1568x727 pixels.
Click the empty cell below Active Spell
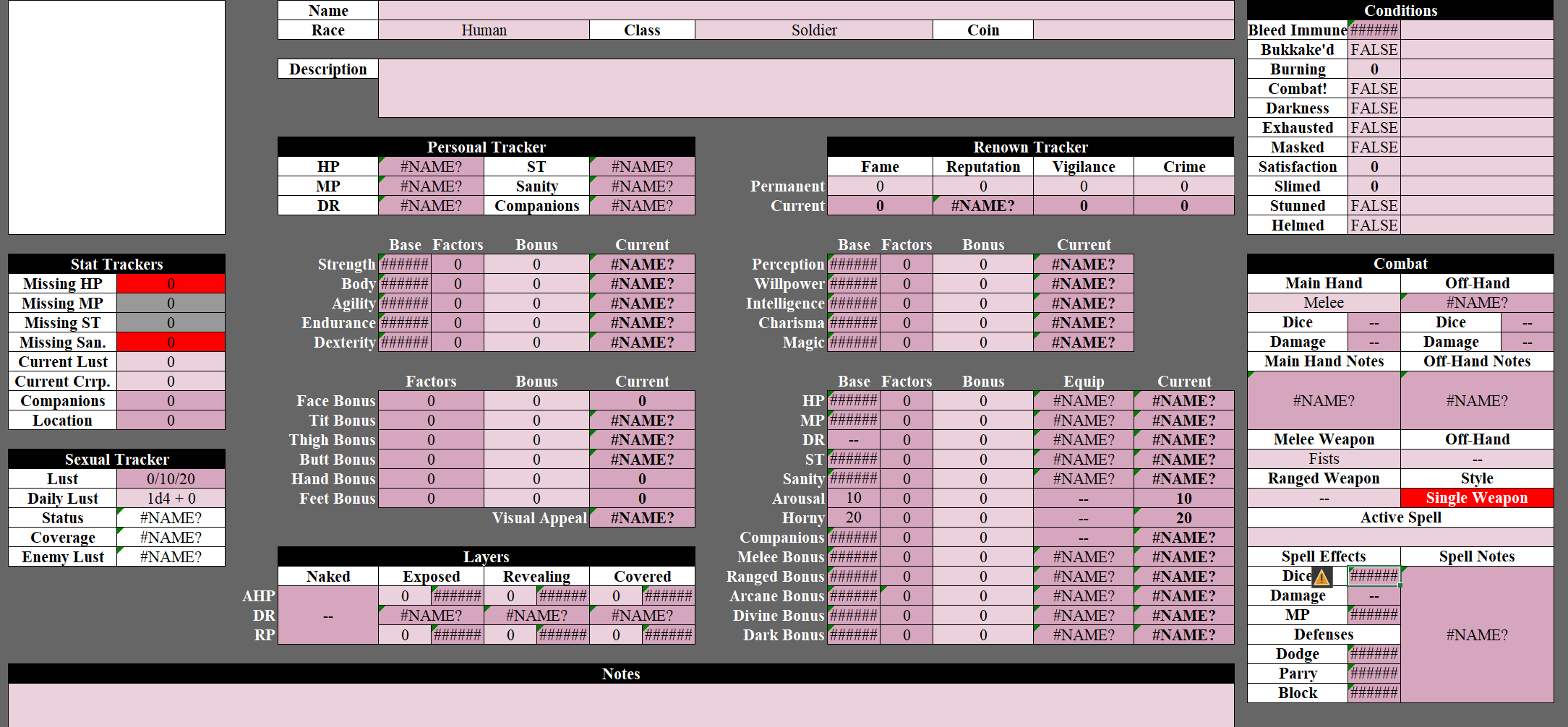pos(1400,536)
